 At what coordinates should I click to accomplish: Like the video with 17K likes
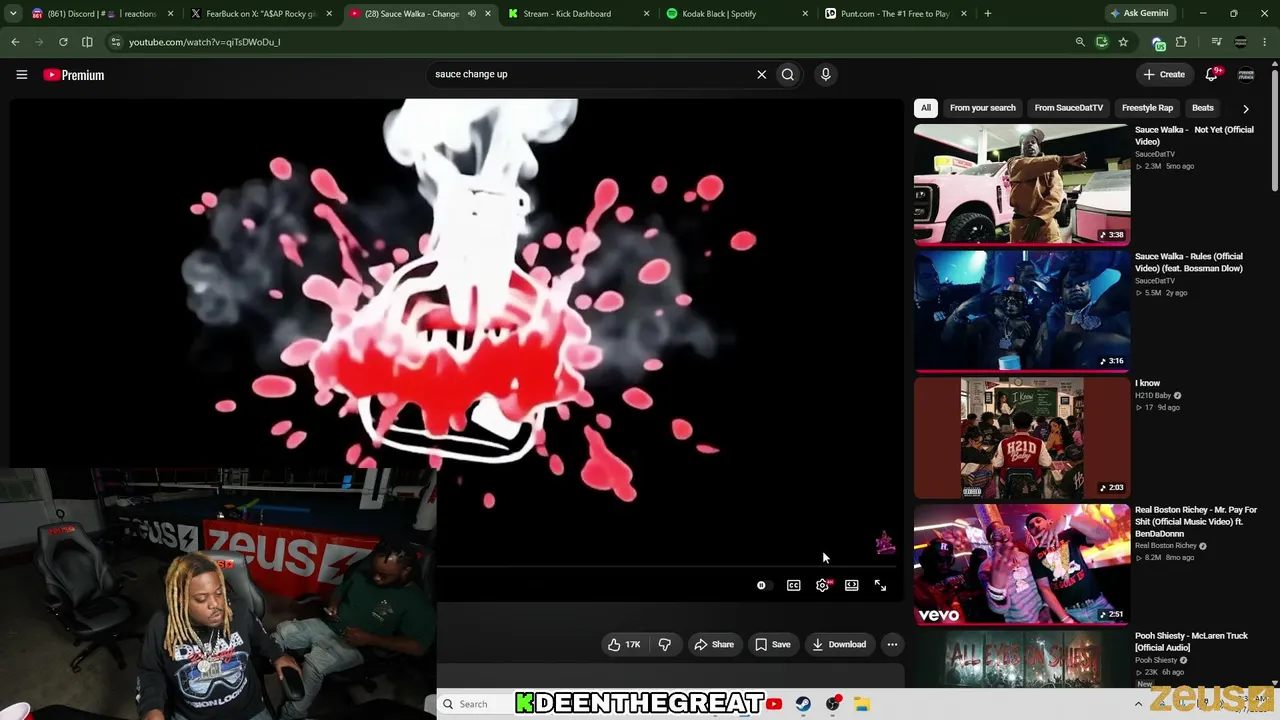click(x=624, y=644)
